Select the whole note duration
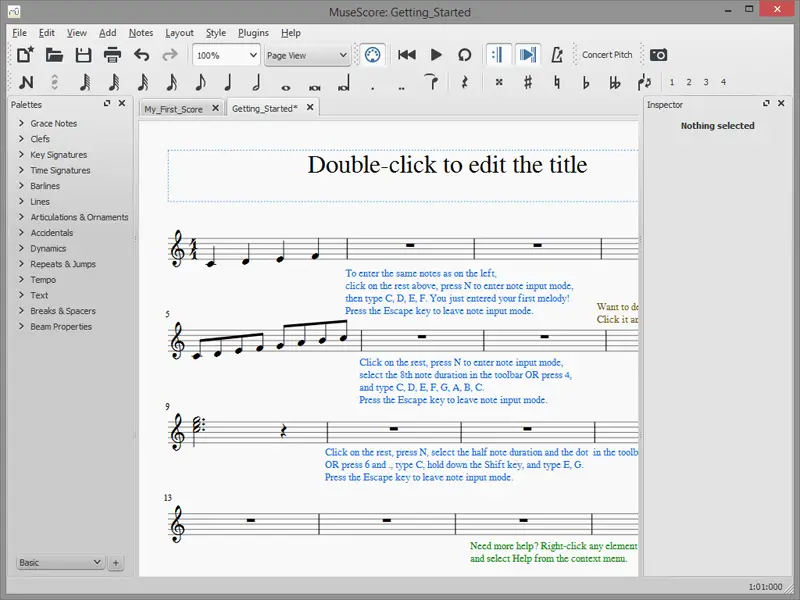This screenshot has width=800, height=600. (286, 87)
